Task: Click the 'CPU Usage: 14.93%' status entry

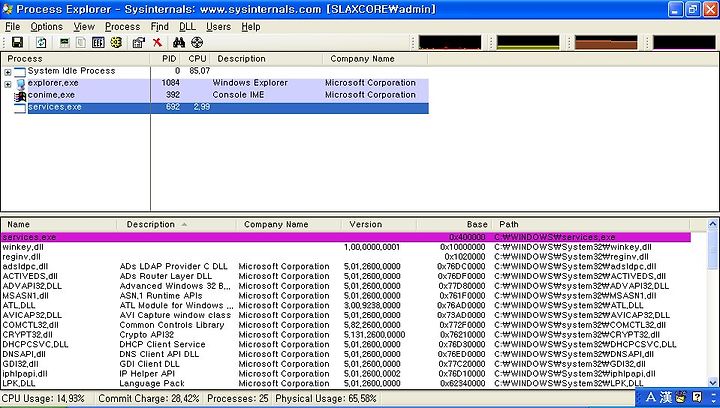Action: click(x=44, y=398)
